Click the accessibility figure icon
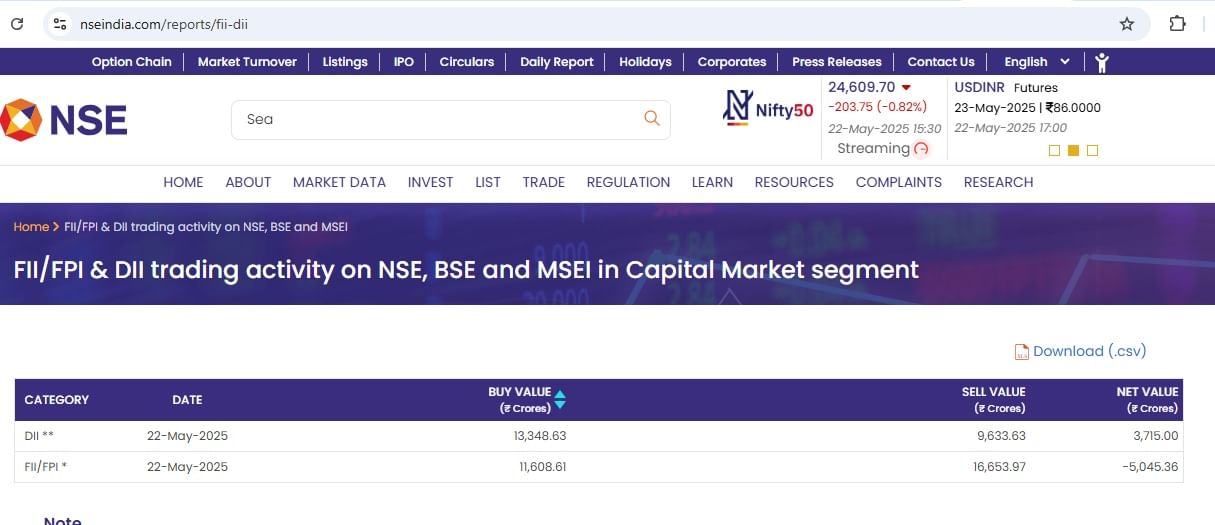This screenshot has width=1215, height=525. 1102,62
